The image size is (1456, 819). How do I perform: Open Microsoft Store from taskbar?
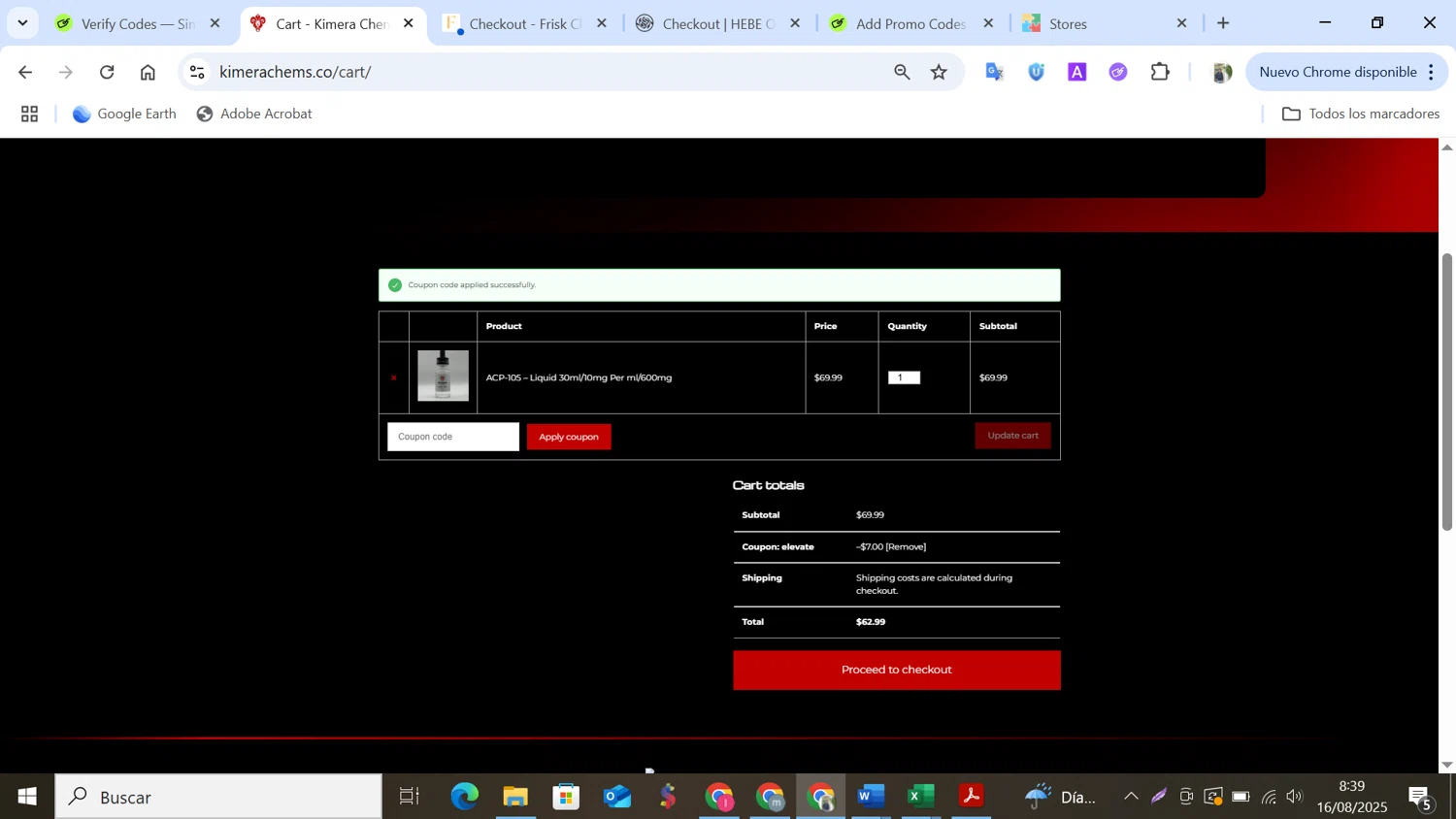[x=566, y=797]
